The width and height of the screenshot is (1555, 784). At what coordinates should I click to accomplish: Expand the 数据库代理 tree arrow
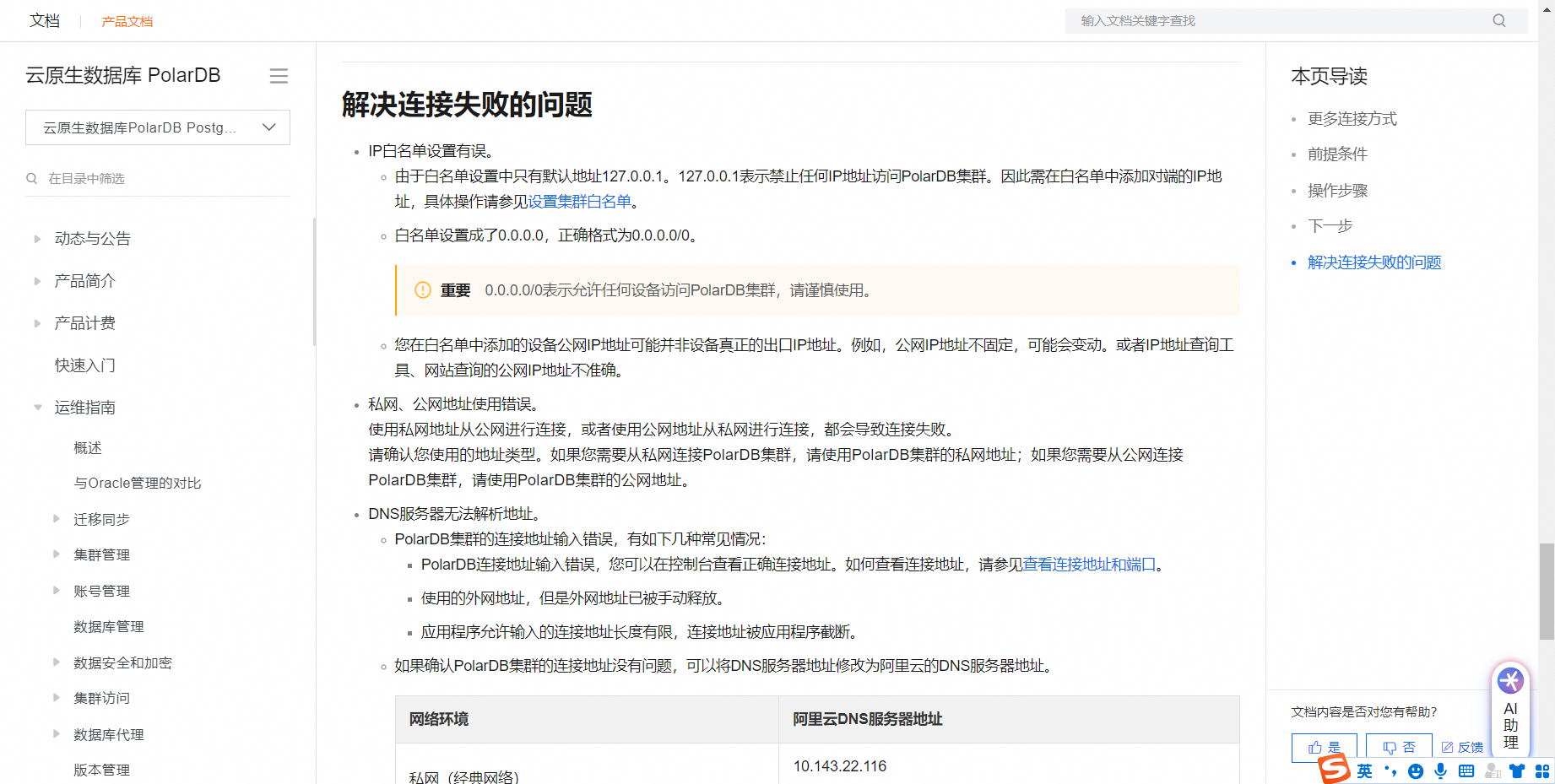point(57,734)
